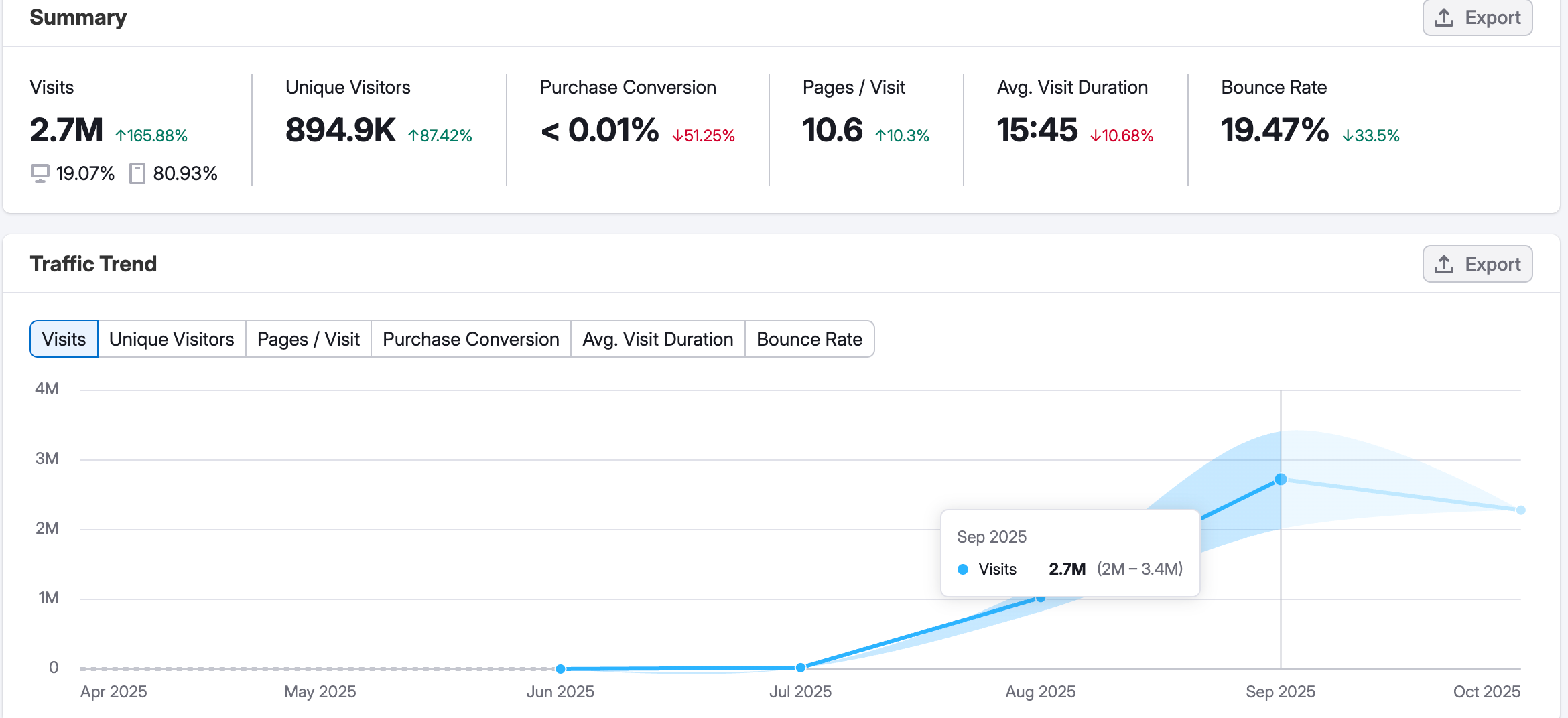Click the Export button in Traffic Trend

pyautogui.click(x=1477, y=264)
